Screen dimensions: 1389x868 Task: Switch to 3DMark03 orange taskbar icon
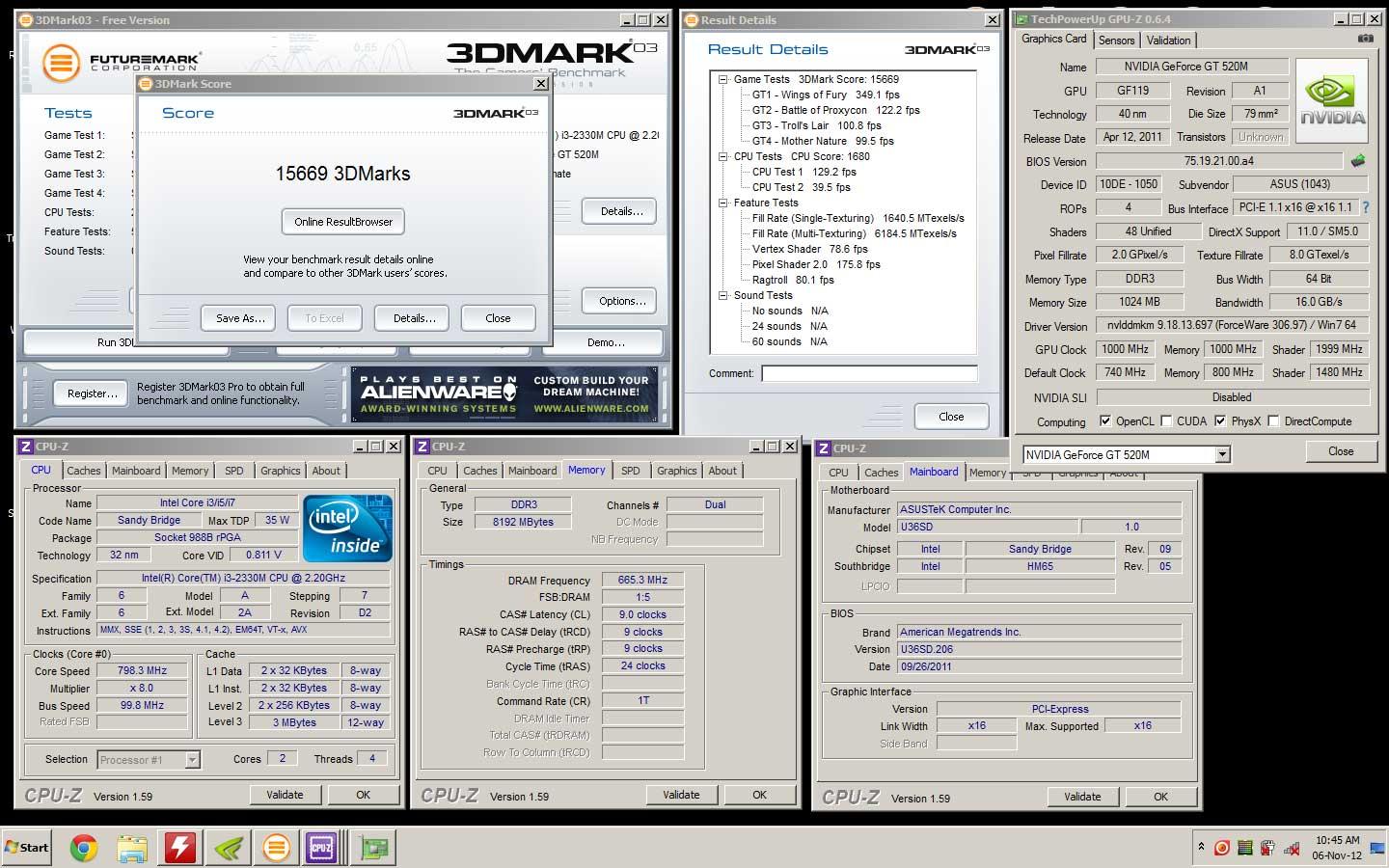click(277, 848)
